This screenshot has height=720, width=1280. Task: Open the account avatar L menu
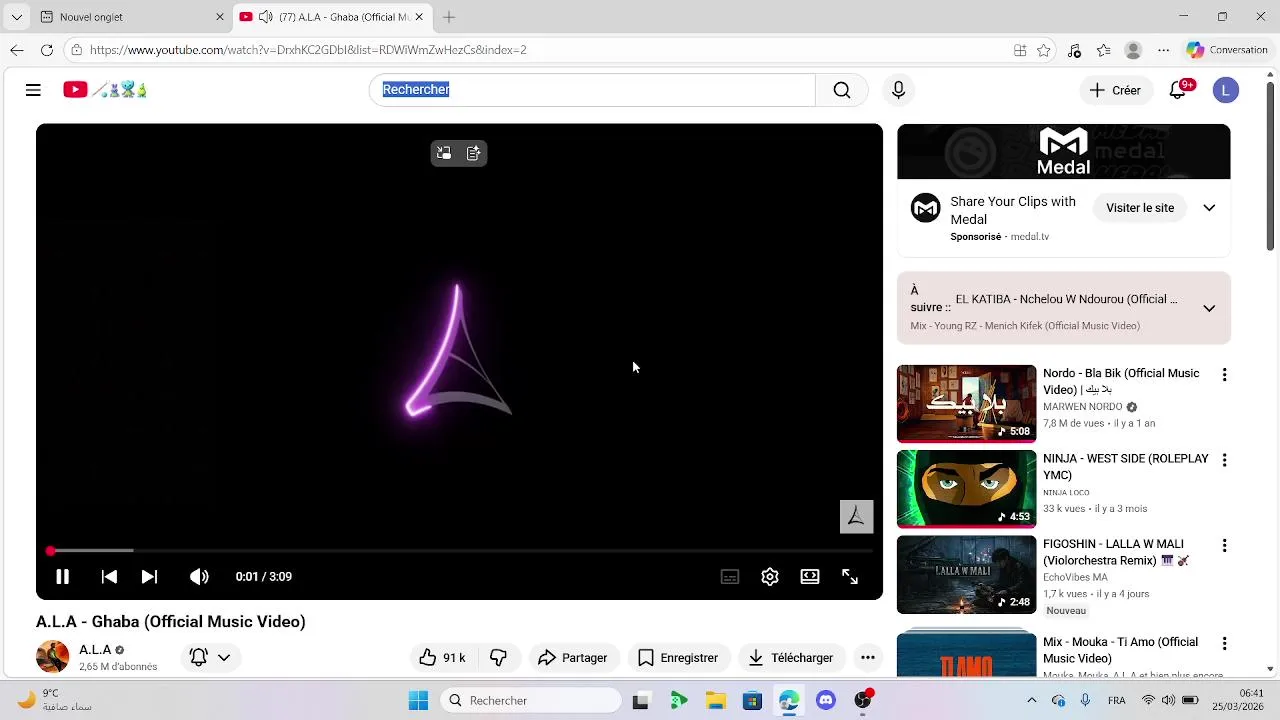point(1226,90)
